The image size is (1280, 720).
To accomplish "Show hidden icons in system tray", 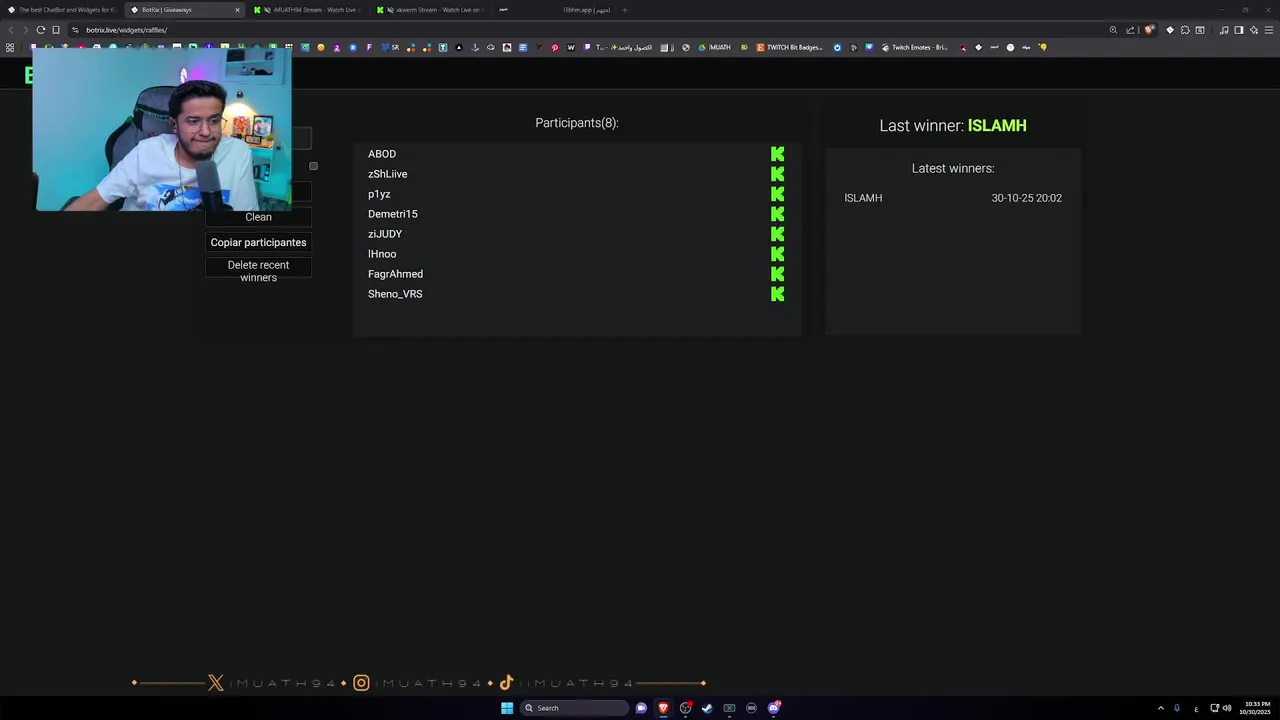I will click(1161, 708).
